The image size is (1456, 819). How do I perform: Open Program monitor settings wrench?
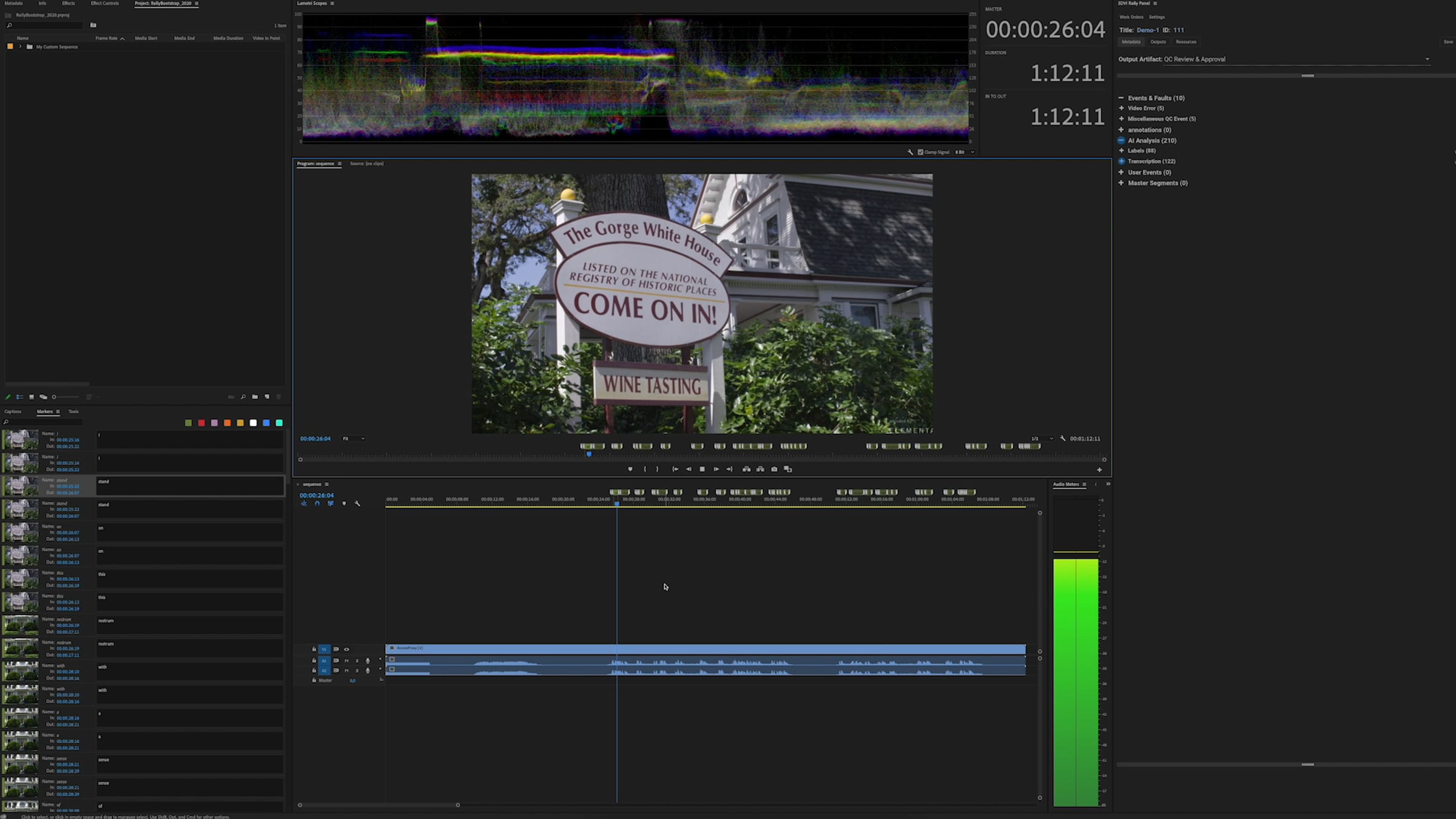pos(1063,438)
